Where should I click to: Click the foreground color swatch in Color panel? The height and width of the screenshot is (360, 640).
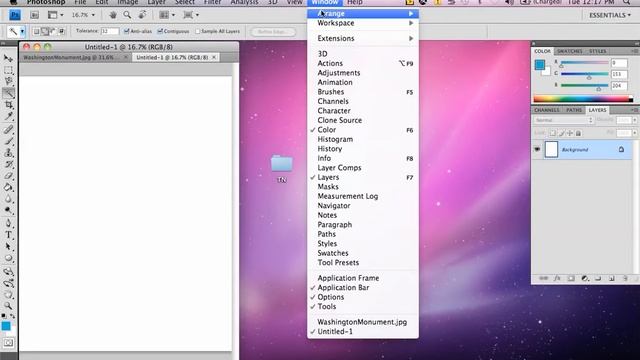tap(540, 64)
